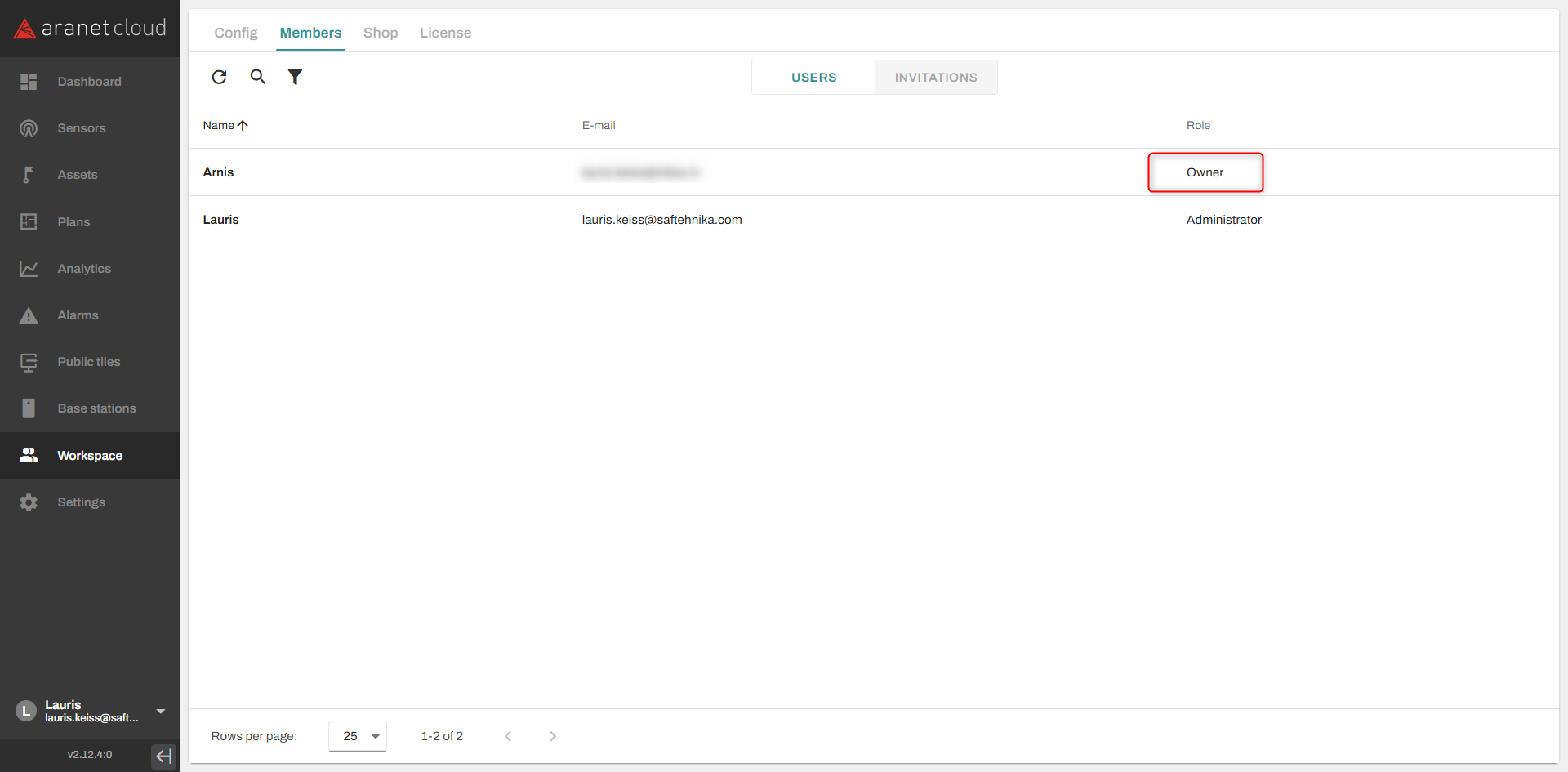Open Dashboard from the sidebar
Viewport: 1568px width, 772px height.
pyautogui.click(x=89, y=82)
